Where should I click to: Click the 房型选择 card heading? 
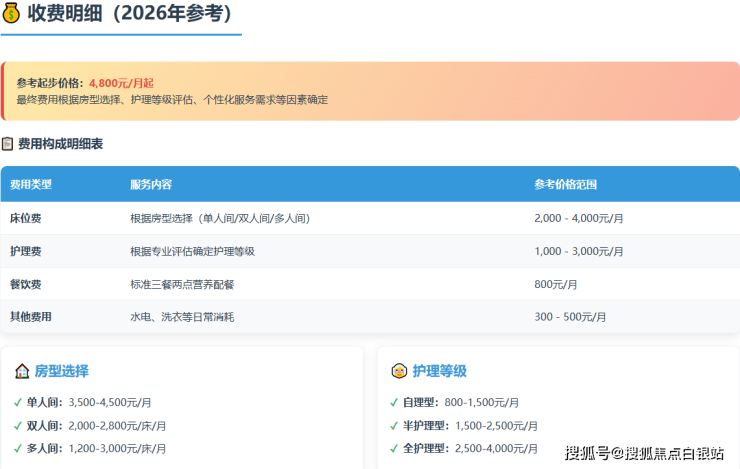[62, 371]
